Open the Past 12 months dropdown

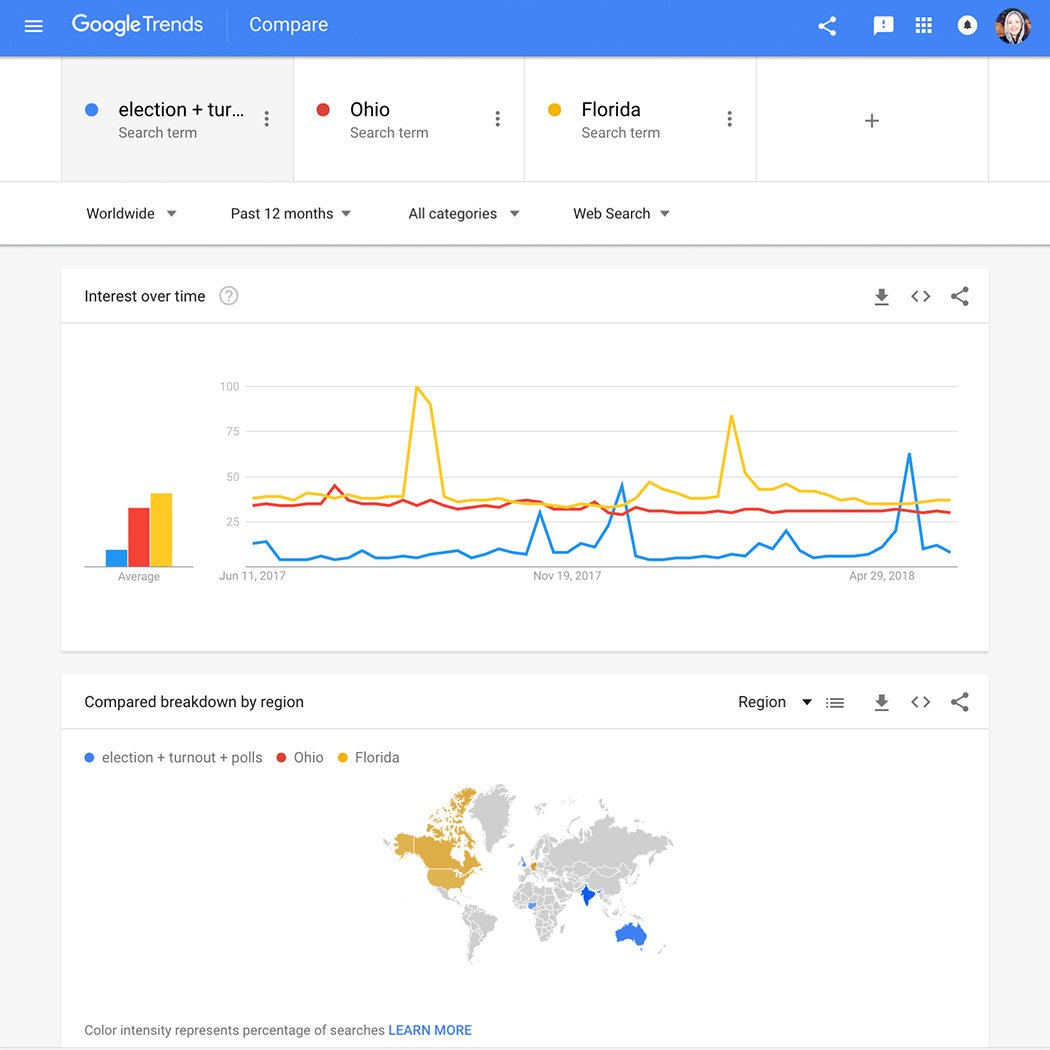pos(291,214)
